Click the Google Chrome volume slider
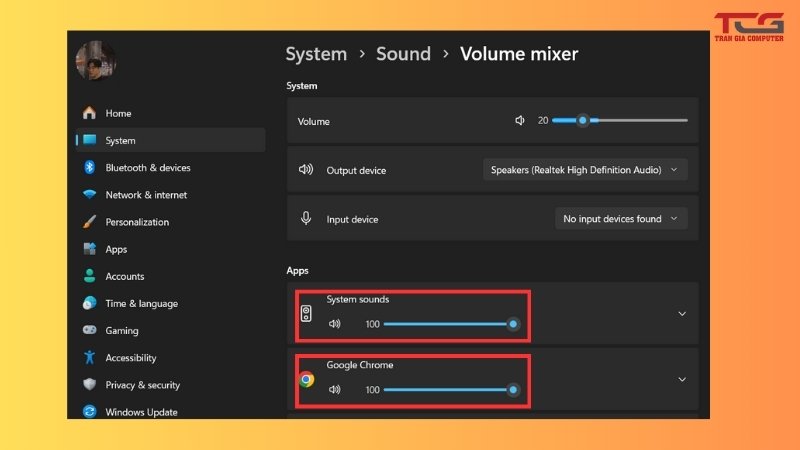This screenshot has width=800, height=450. tap(448, 390)
